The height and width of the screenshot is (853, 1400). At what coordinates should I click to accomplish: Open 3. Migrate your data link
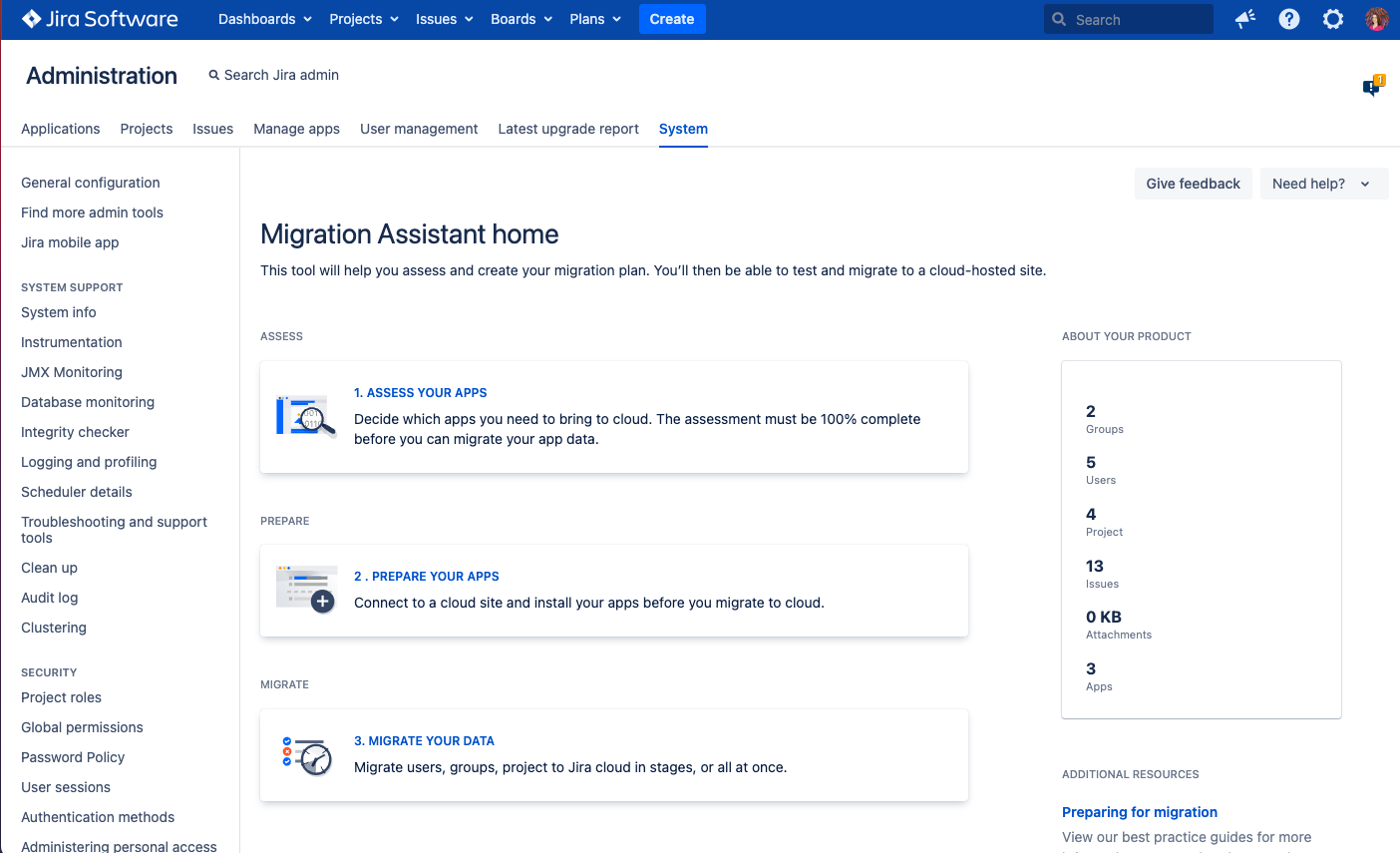click(x=425, y=741)
